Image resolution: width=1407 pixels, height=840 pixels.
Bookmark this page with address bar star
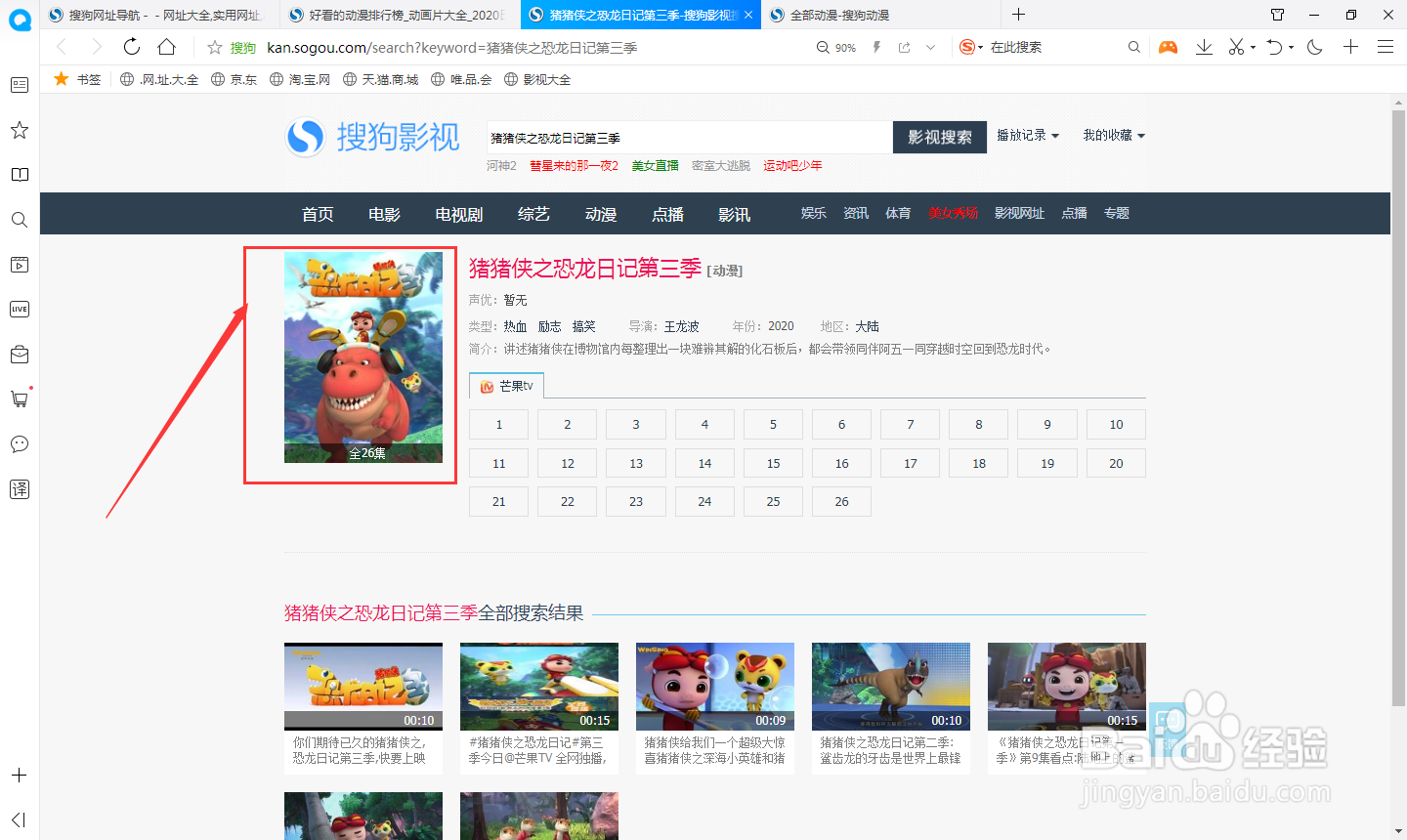215,47
